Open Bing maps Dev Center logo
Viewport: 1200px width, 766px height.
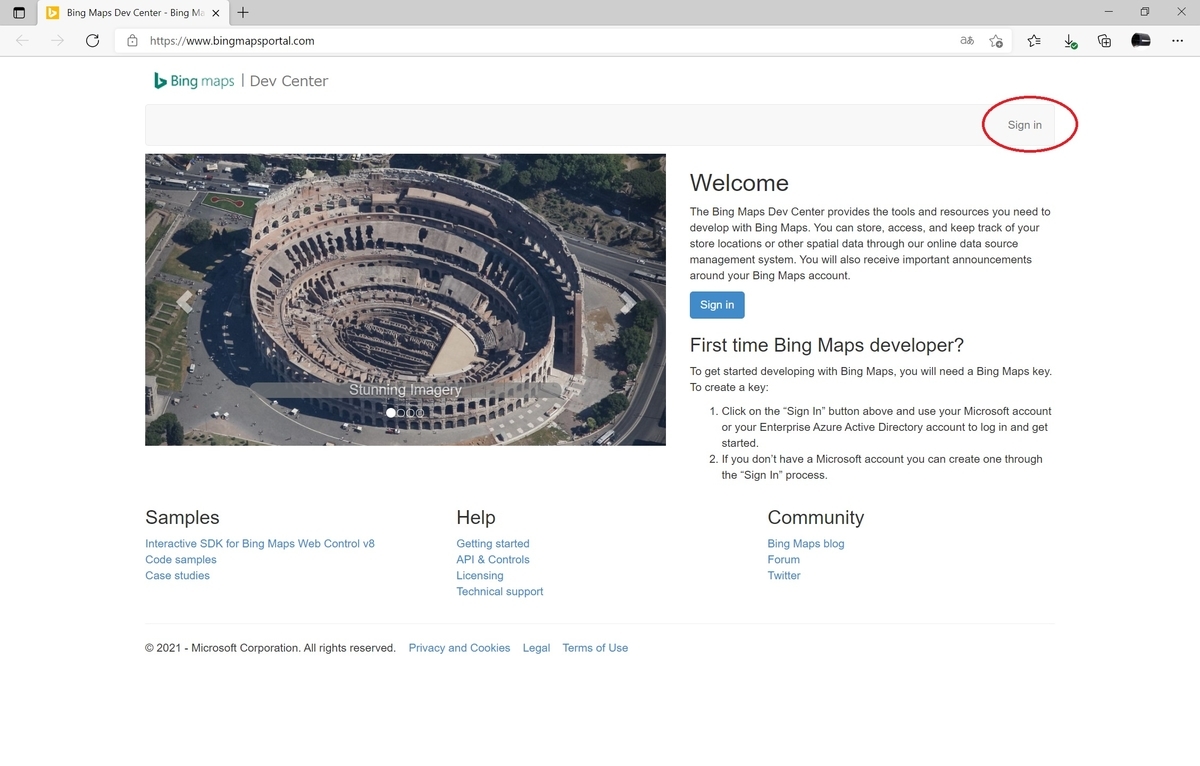[241, 81]
